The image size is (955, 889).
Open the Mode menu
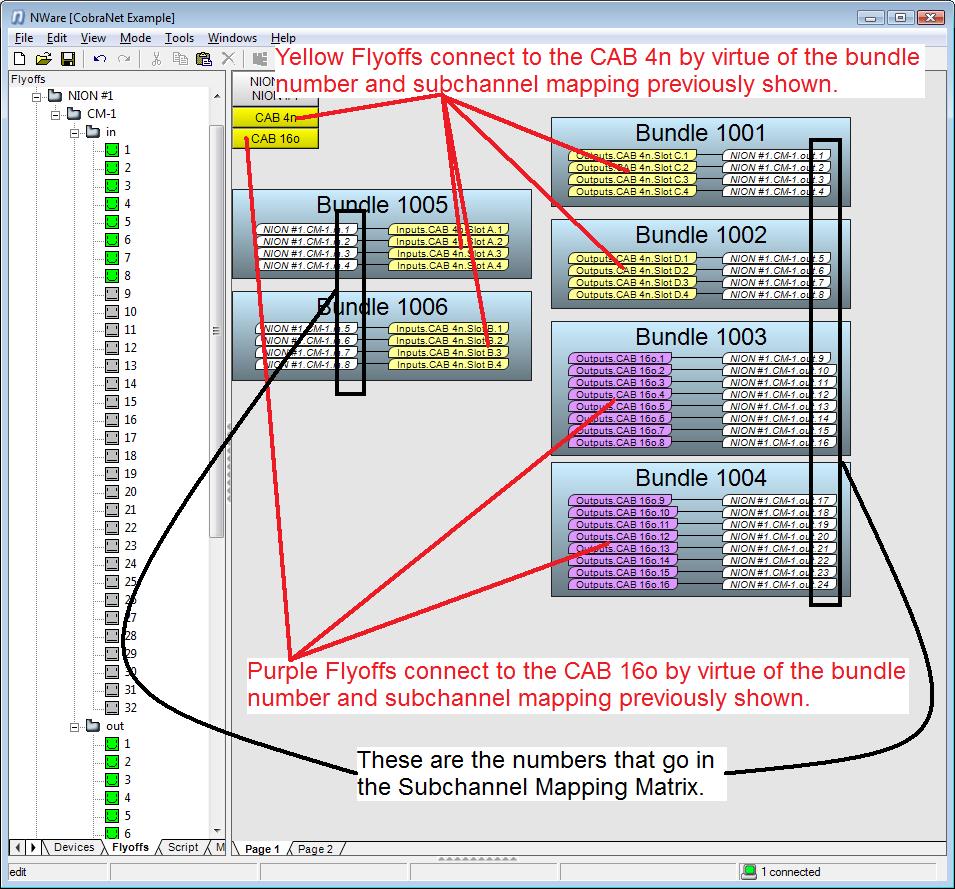tap(135, 38)
